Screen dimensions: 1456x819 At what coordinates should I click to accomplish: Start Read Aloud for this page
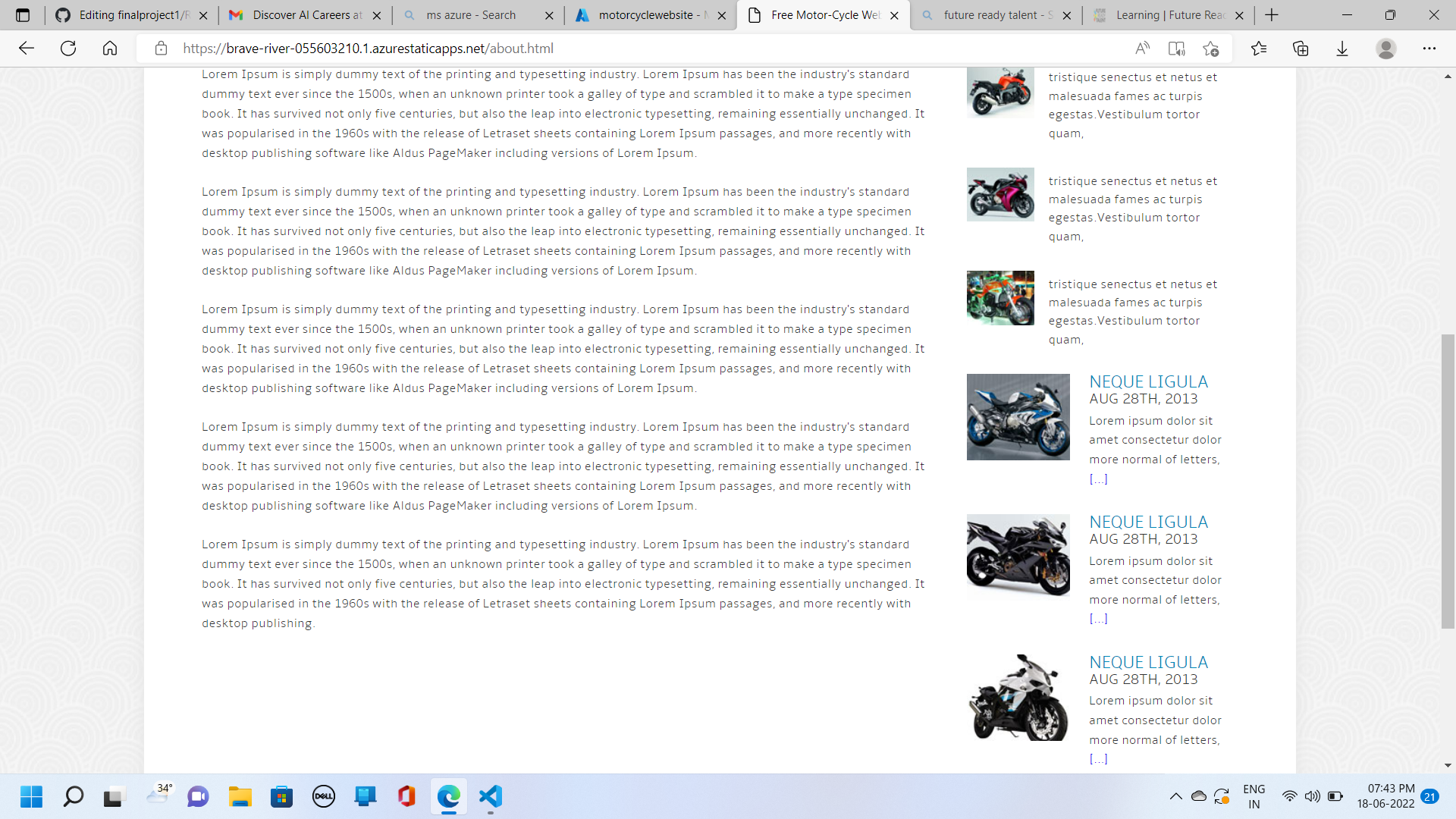pos(1141,48)
